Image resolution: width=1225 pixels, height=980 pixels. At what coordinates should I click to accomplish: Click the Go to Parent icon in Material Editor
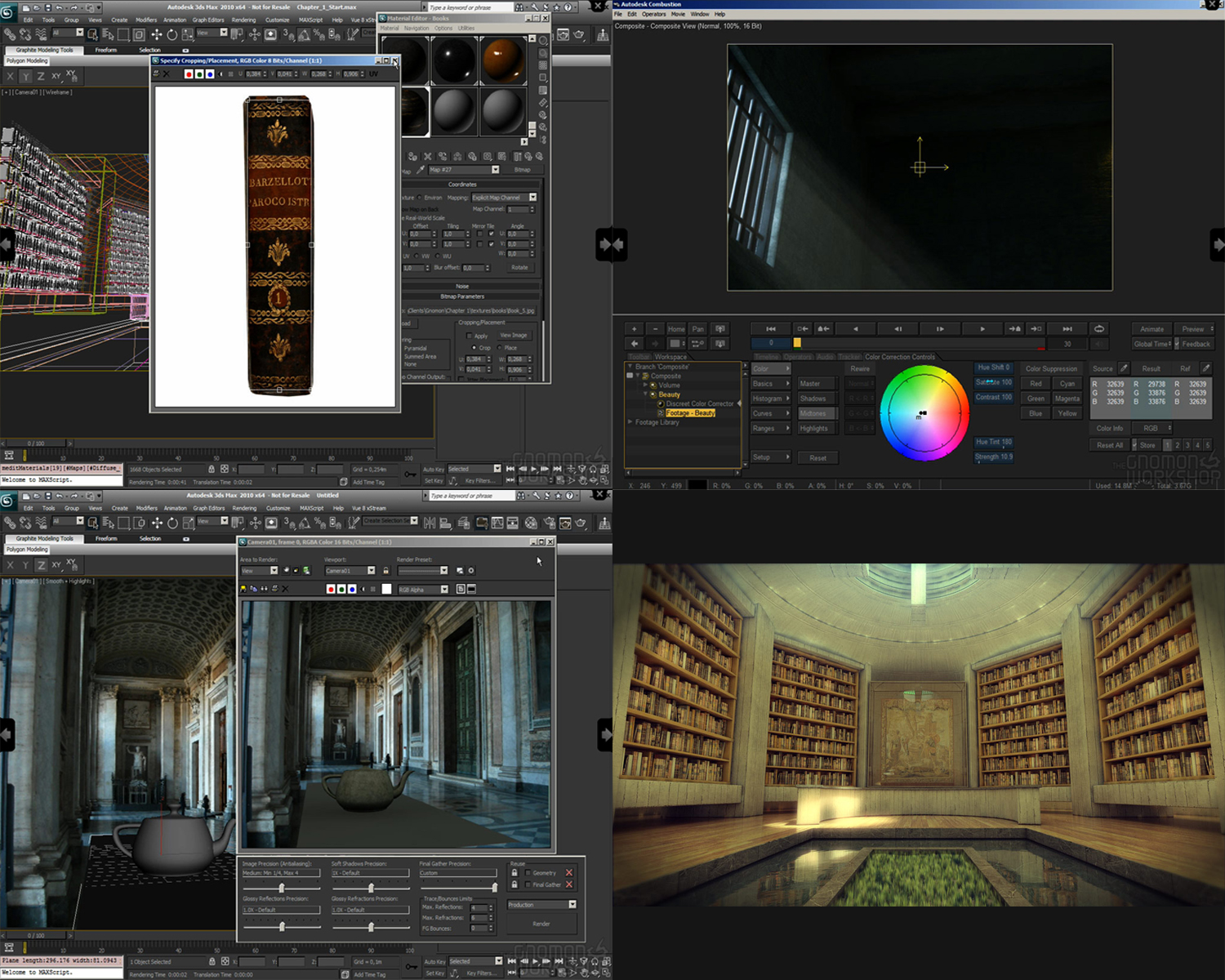pyautogui.click(x=529, y=157)
